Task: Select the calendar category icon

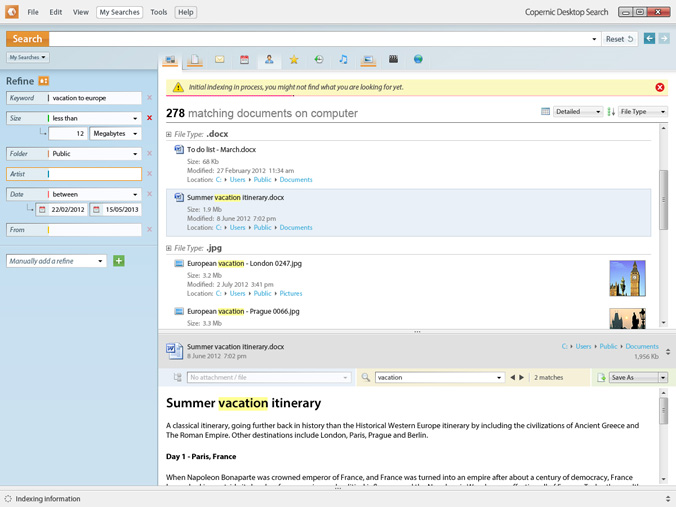Action: pyautogui.click(x=244, y=60)
